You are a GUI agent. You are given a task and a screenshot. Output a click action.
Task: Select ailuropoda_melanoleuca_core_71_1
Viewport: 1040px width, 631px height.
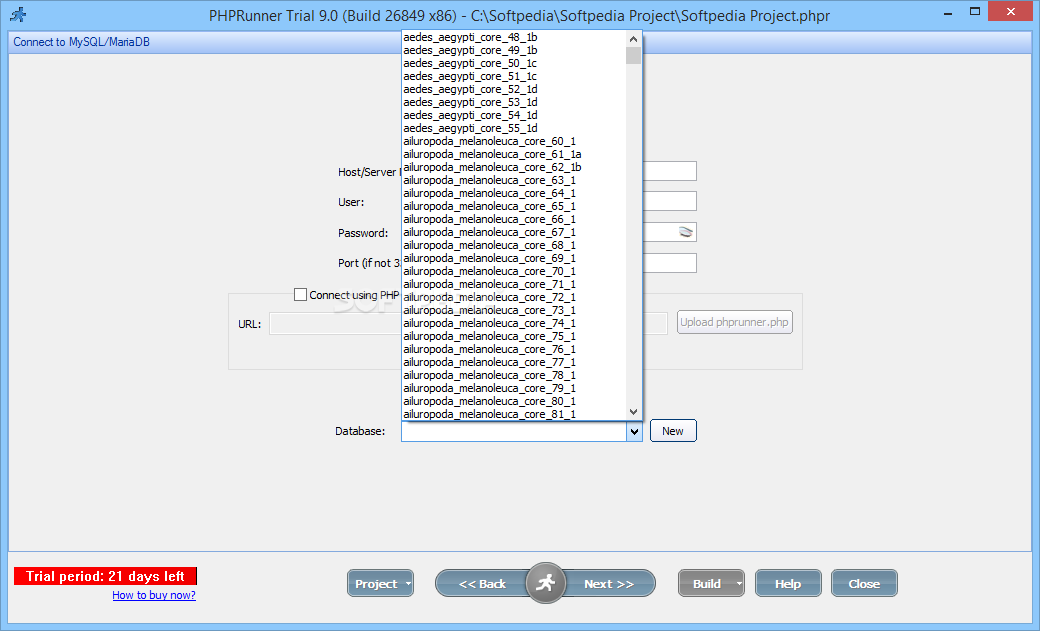click(513, 284)
